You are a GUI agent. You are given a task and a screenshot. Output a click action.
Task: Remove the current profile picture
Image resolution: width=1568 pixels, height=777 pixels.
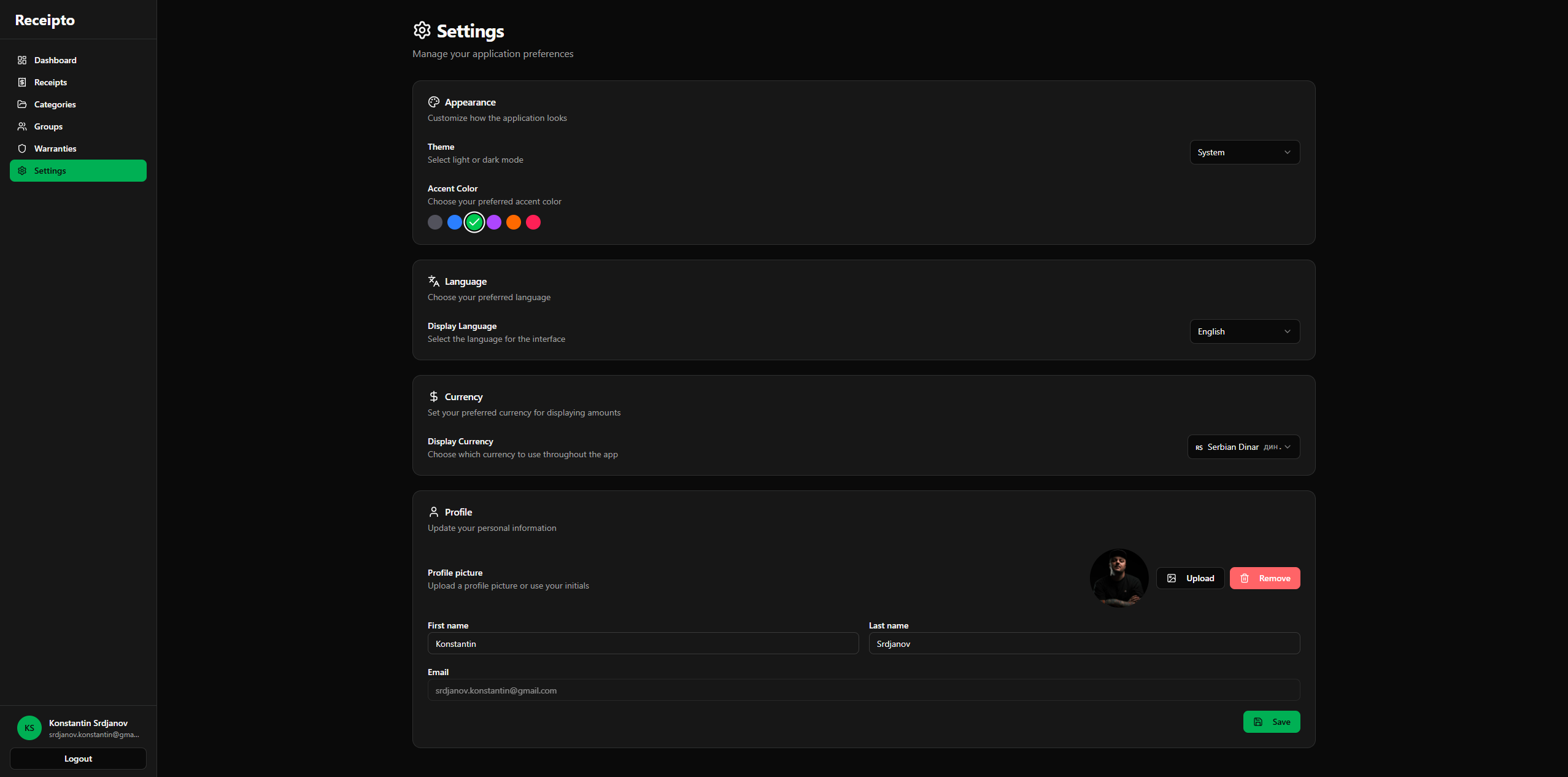click(x=1264, y=578)
